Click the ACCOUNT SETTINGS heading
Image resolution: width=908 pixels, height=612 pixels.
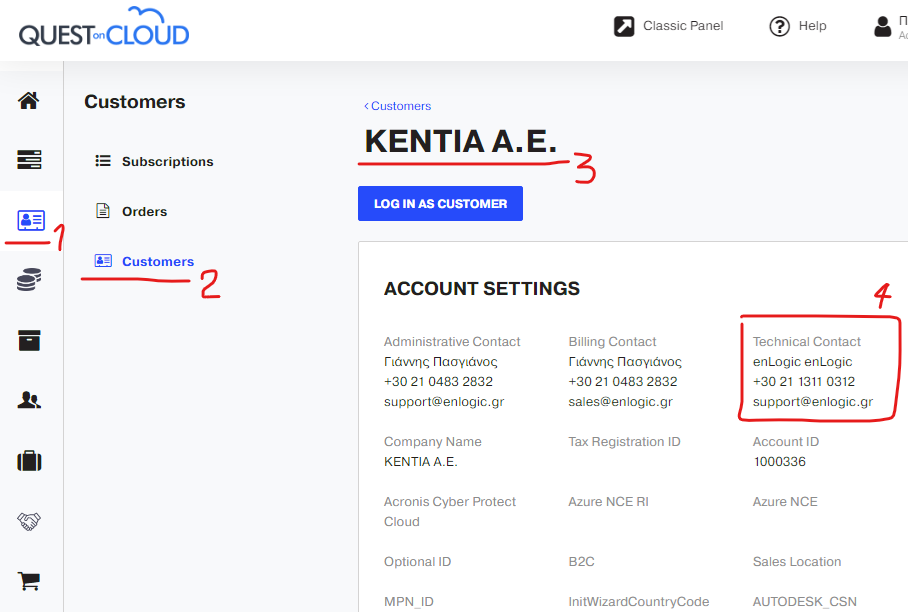click(482, 288)
